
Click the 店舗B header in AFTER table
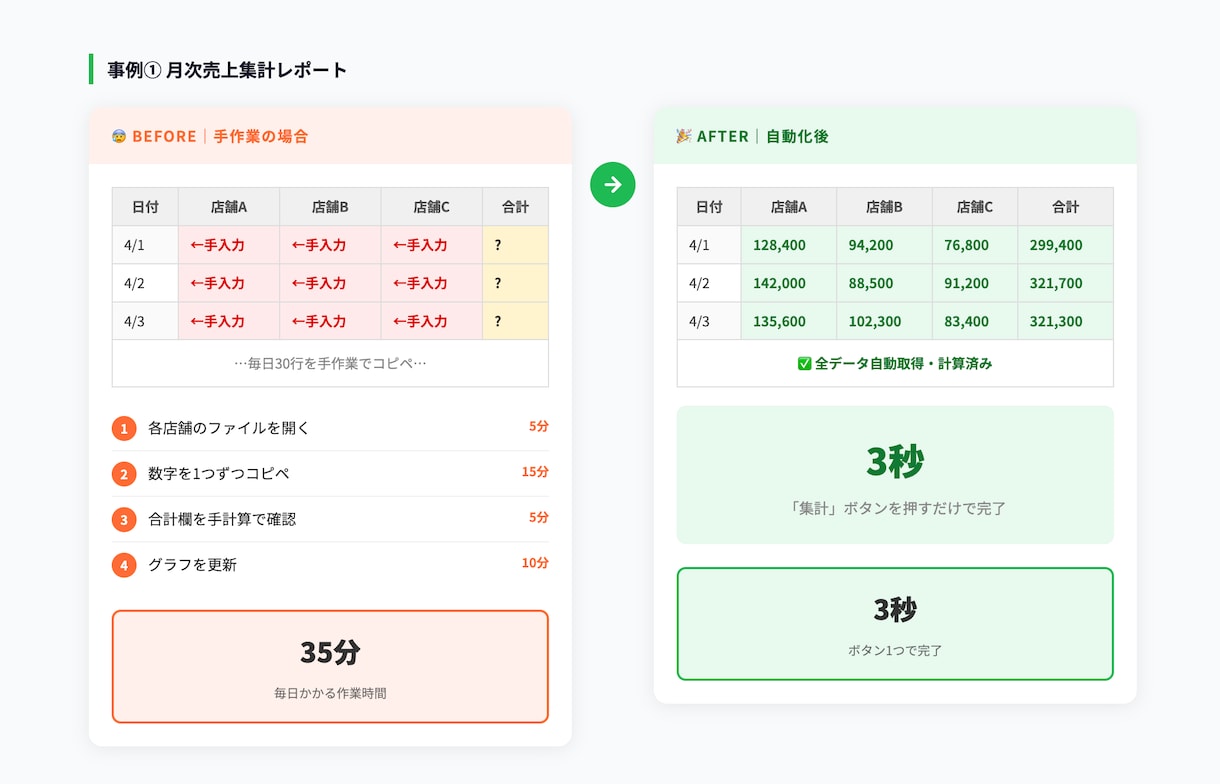(885, 207)
